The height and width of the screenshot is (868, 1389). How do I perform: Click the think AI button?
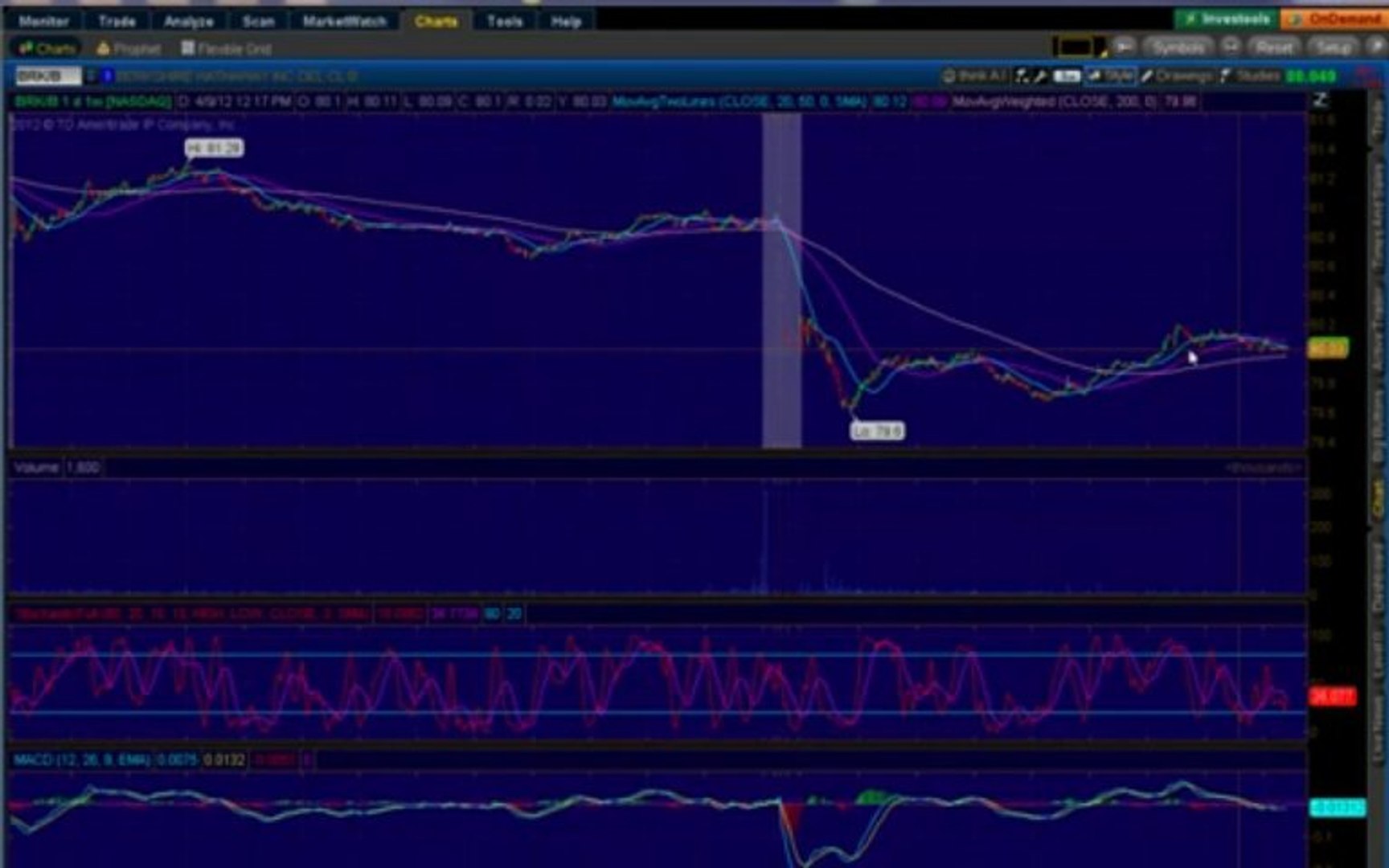pyautogui.click(x=974, y=76)
